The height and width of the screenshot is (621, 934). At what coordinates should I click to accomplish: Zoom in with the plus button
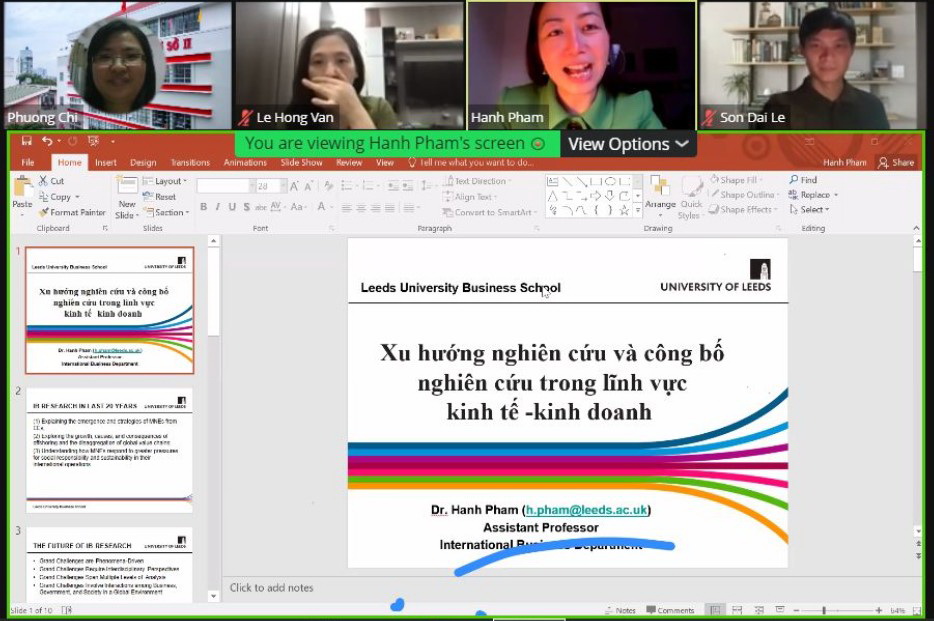tap(879, 611)
